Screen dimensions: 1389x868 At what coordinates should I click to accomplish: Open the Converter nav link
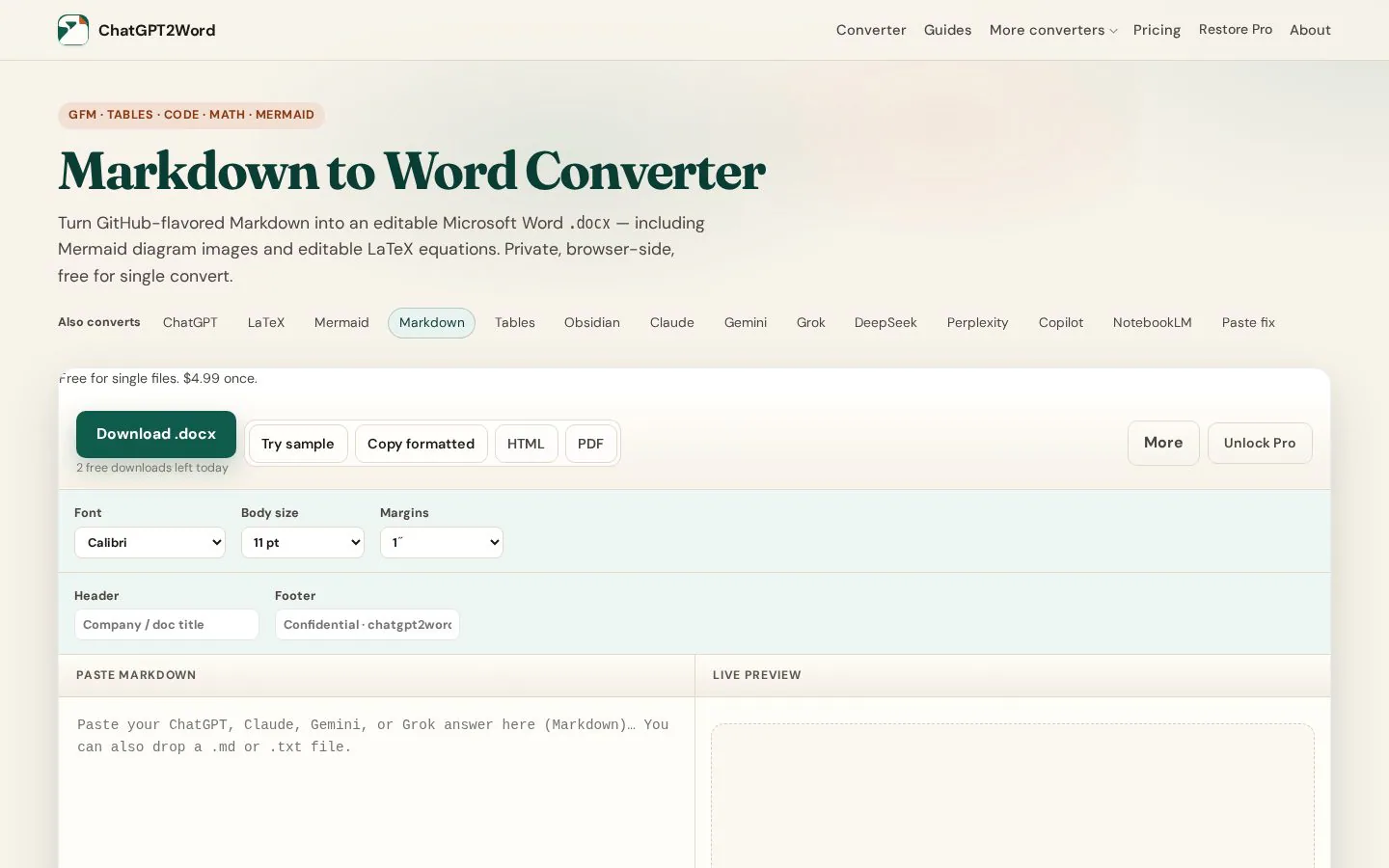pyautogui.click(x=871, y=30)
